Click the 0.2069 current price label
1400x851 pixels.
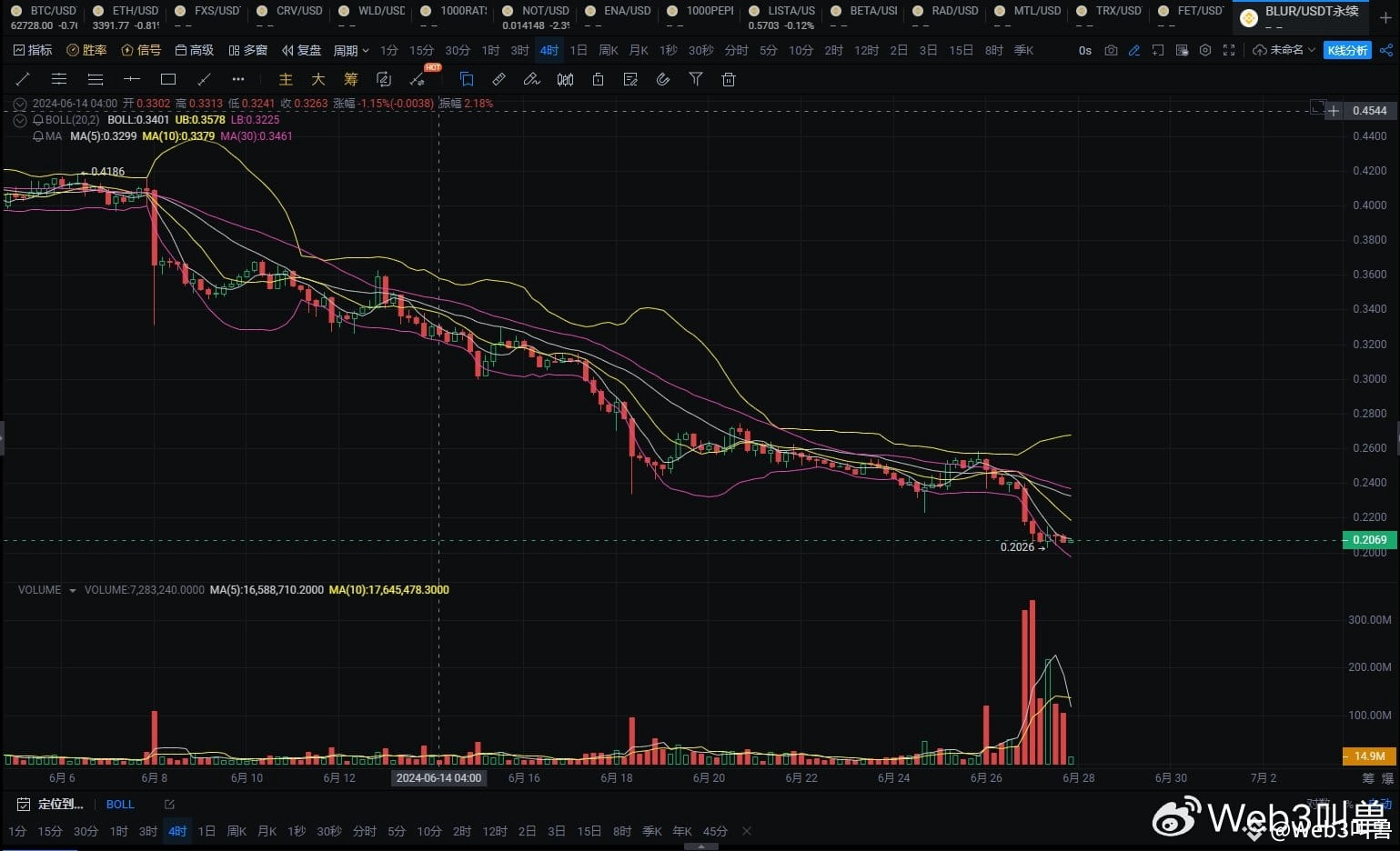(x=1370, y=540)
